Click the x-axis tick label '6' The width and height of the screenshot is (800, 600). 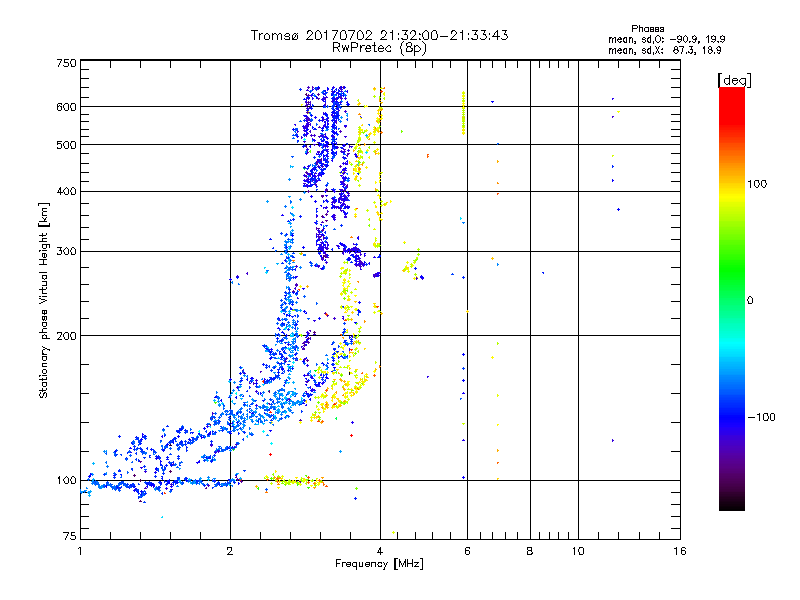[467, 551]
